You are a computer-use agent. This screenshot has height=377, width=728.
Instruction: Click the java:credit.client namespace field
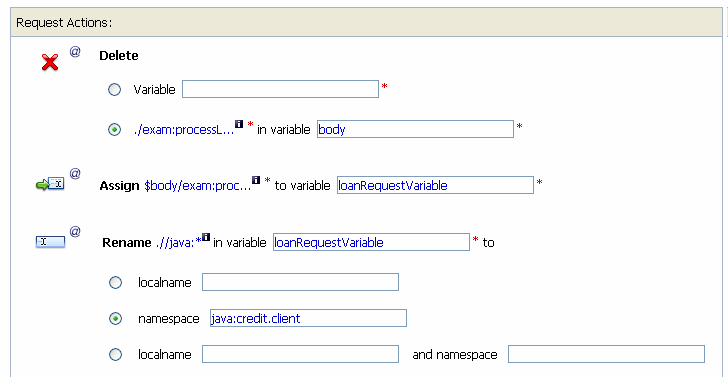tap(308, 318)
